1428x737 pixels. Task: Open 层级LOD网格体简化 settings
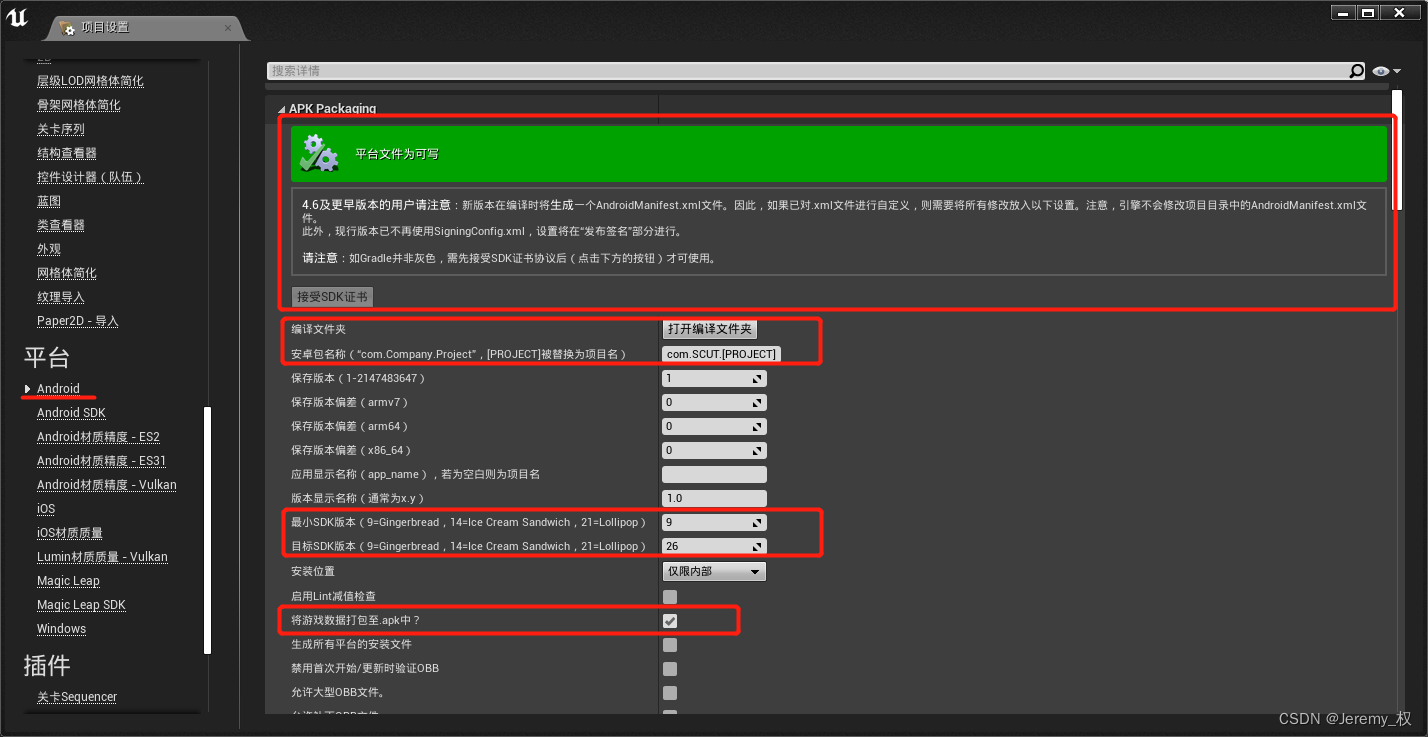coord(90,81)
